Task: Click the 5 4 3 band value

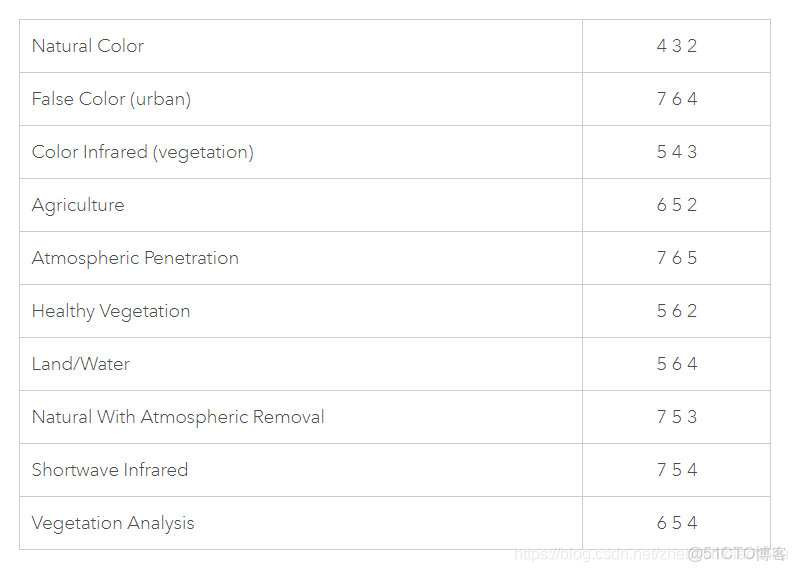Action: 677,152
